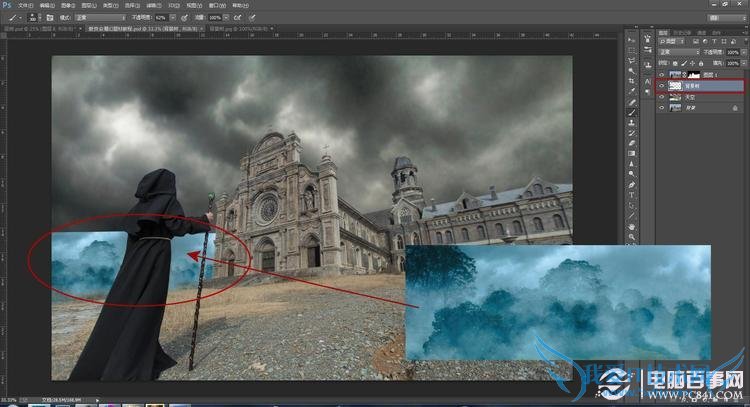Select the Rectangular Marquee tool
This screenshot has height=407, width=750.
tap(632, 48)
